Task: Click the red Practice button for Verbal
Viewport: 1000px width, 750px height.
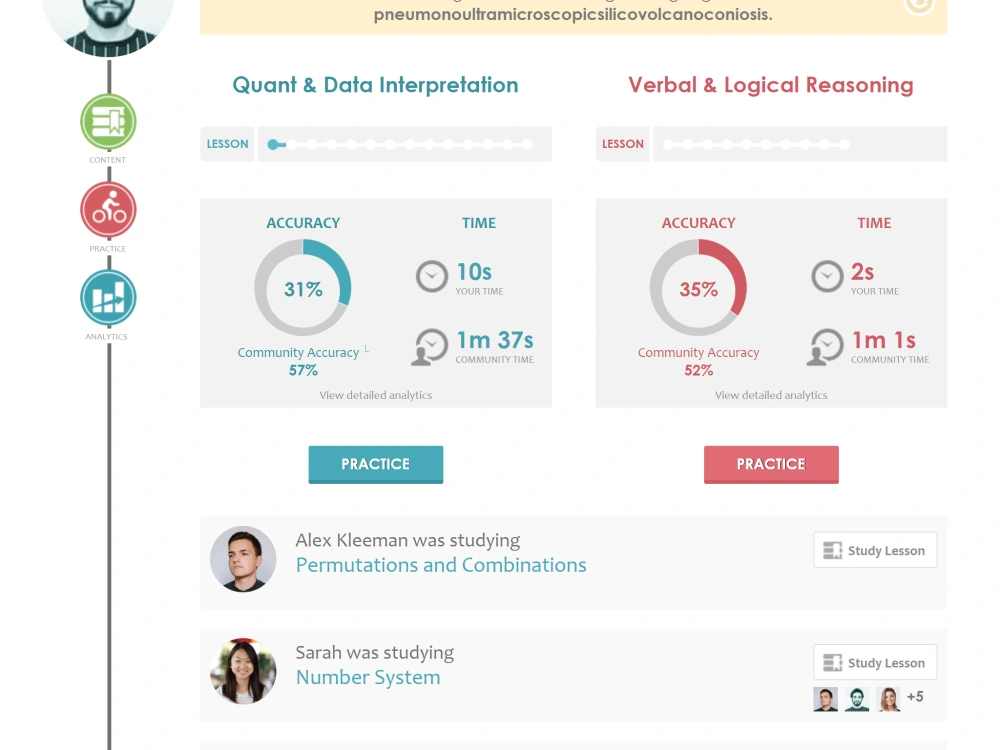Action: pos(771,464)
